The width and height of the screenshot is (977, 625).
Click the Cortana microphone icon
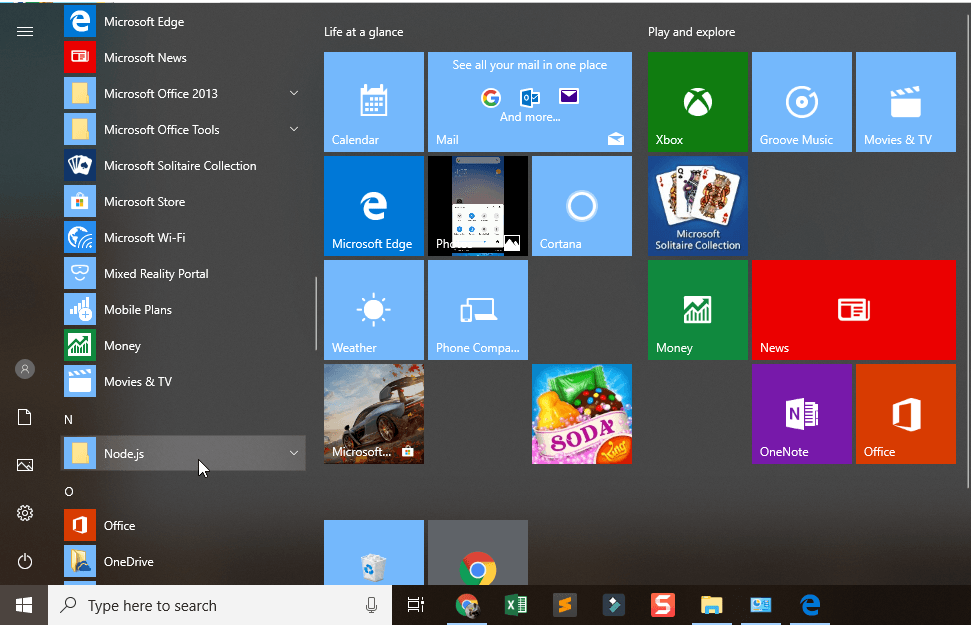[x=371, y=606]
